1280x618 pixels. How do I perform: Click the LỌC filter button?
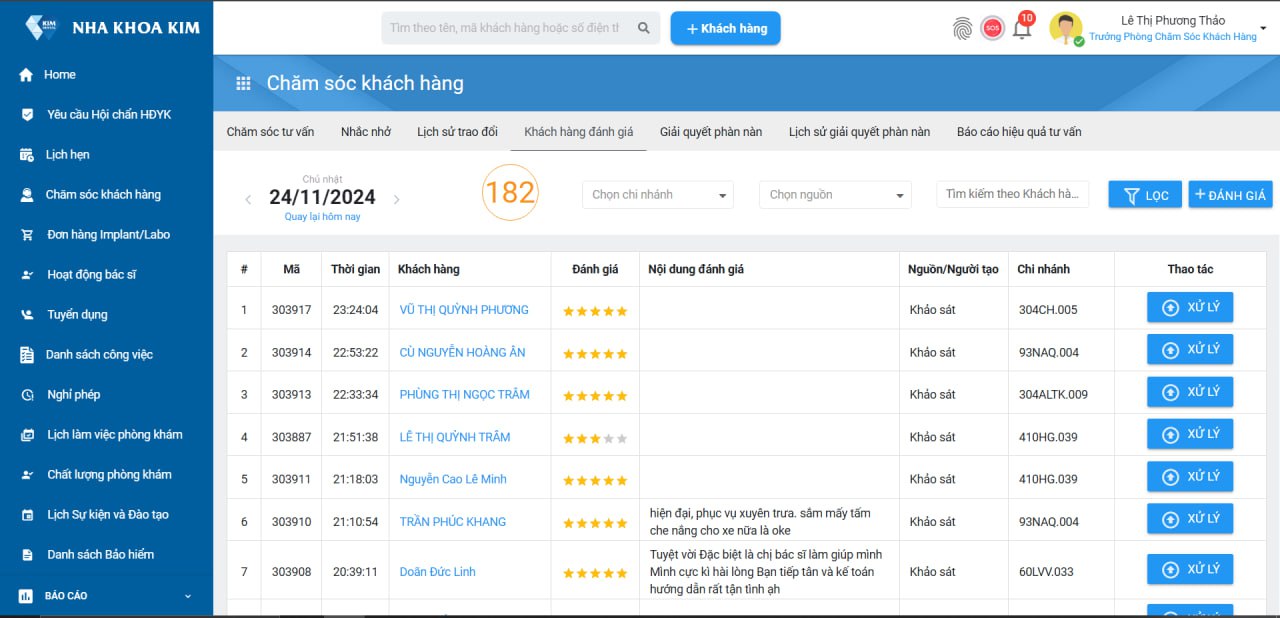[1145, 195]
